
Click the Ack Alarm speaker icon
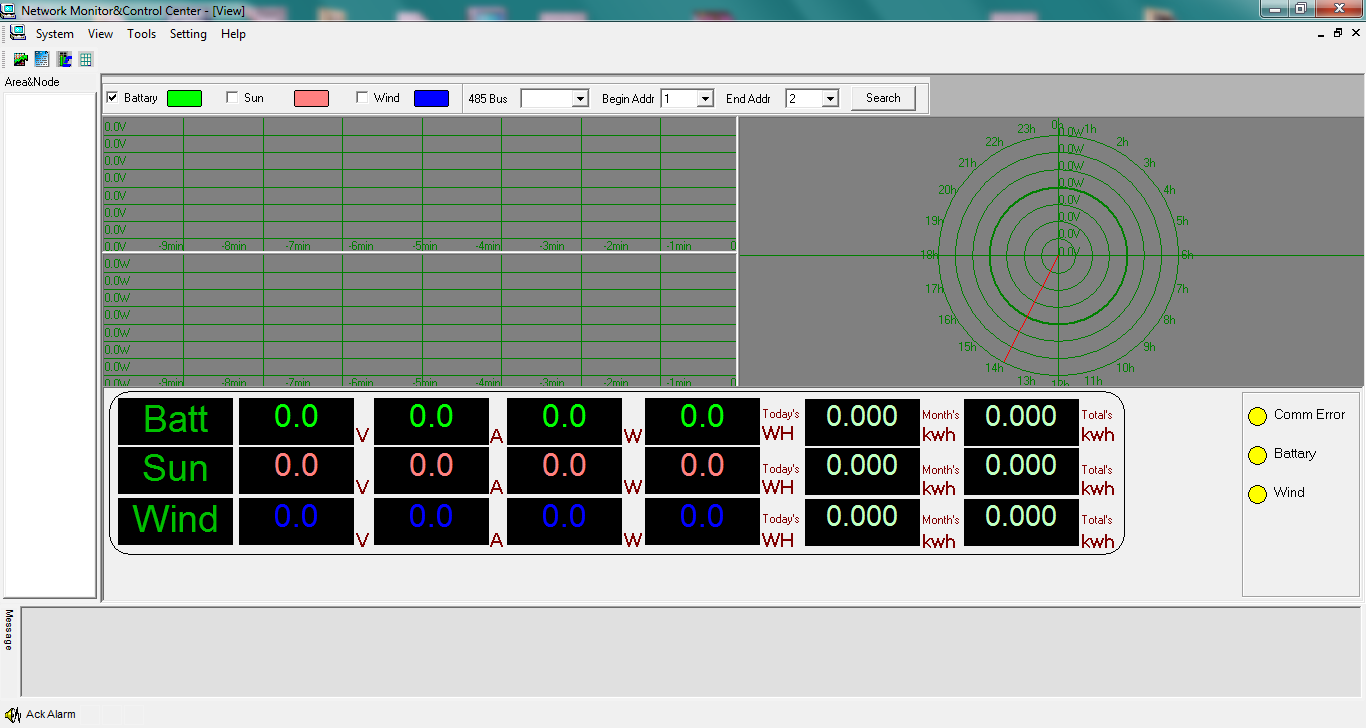pos(11,714)
